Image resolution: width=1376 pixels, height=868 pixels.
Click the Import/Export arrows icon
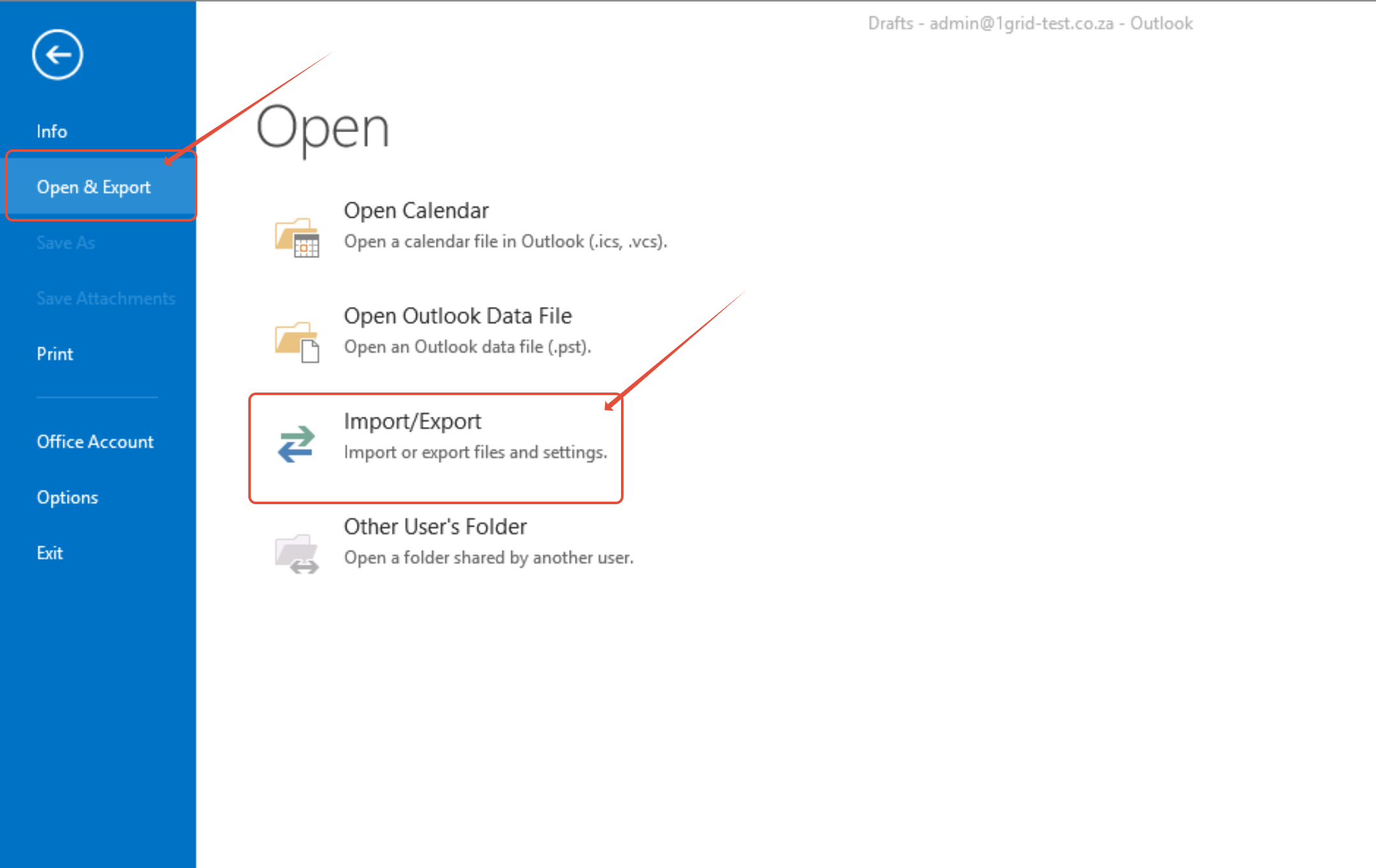pos(296,444)
